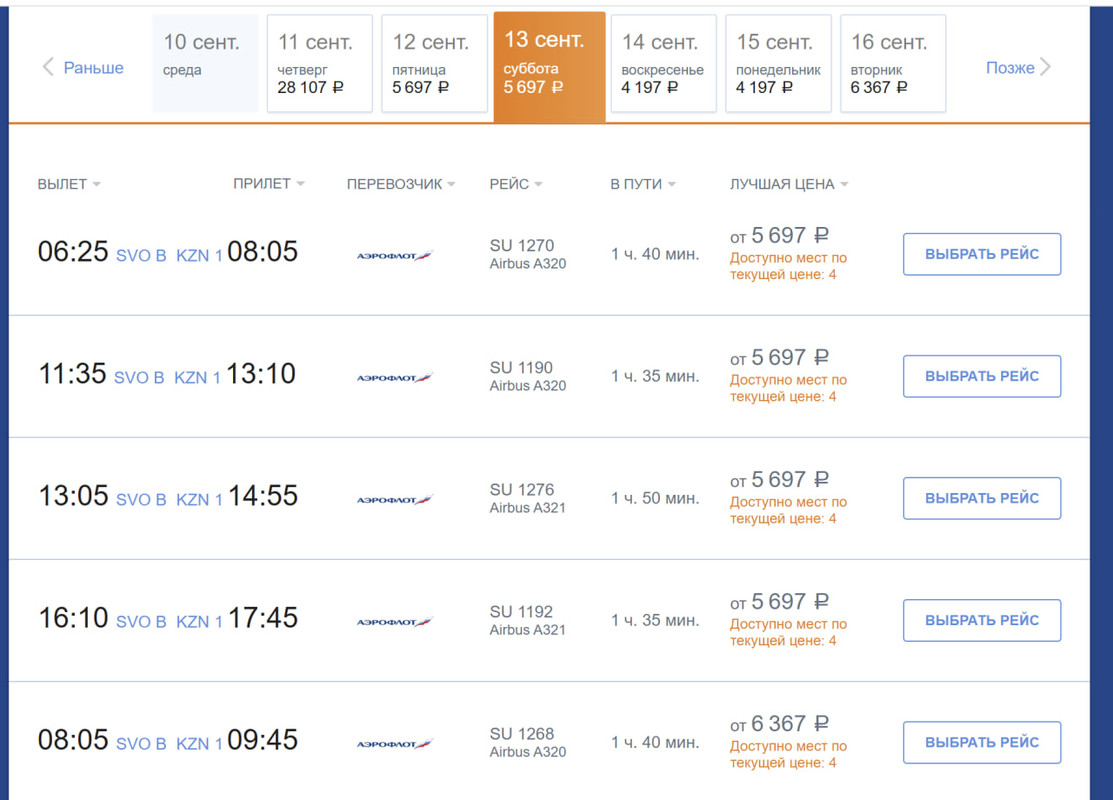Choose the 16 сент. вторник date
Screen dimensions: 1113x800
[x=892, y=64]
